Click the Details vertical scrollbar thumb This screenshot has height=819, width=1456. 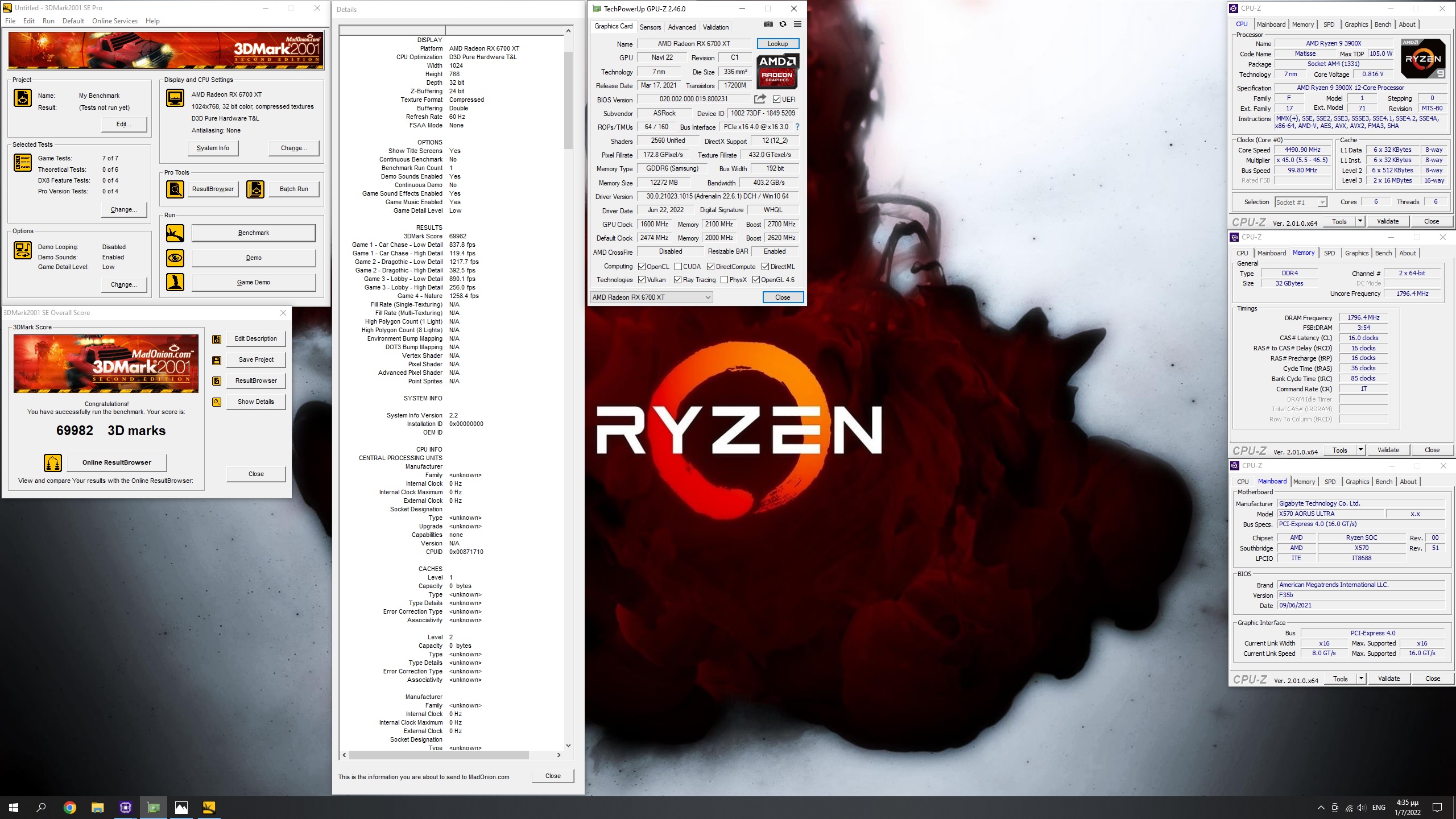pyautogui.click(x=568, y=100)
